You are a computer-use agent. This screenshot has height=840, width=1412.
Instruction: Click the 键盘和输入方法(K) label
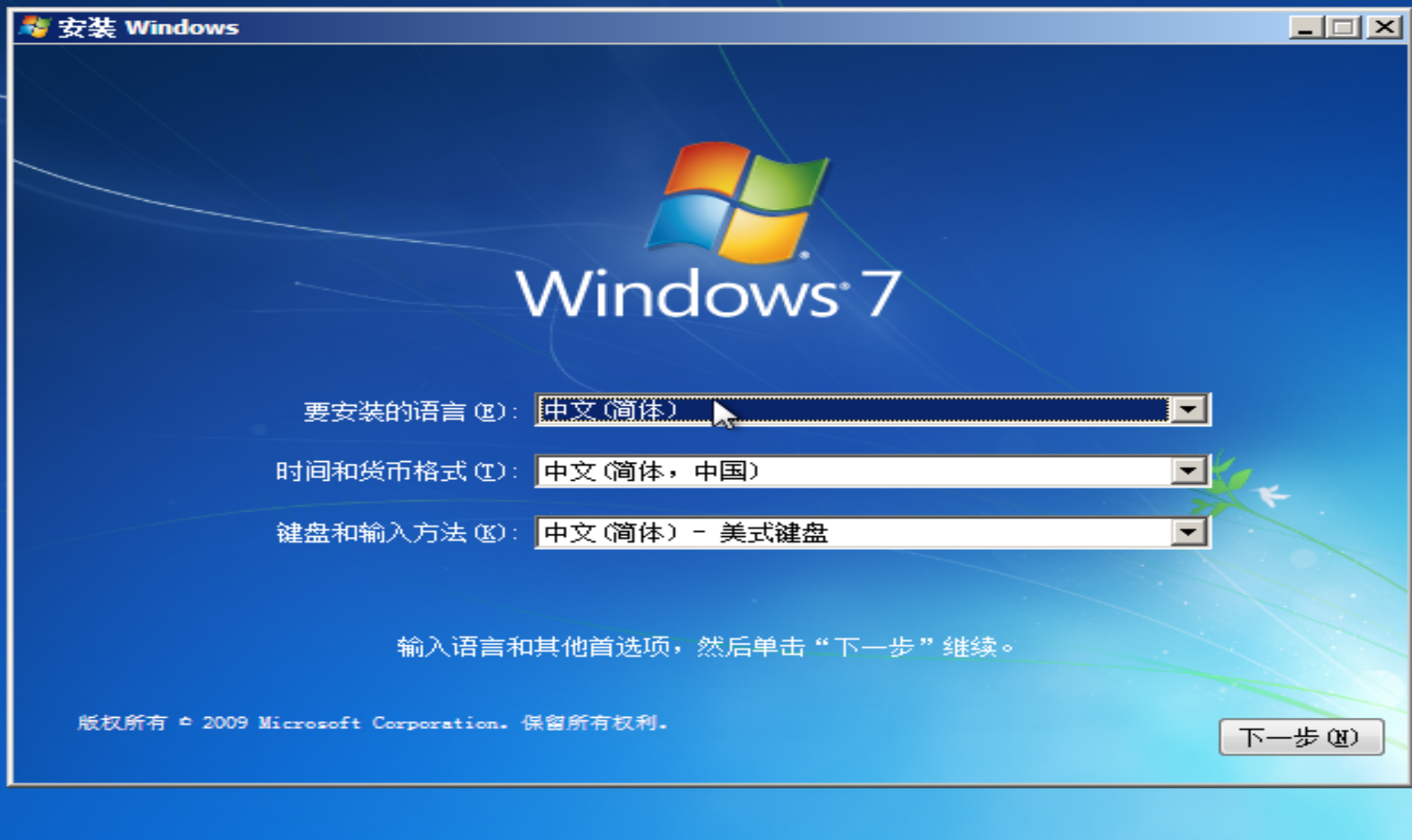click(x=397, y=533)
